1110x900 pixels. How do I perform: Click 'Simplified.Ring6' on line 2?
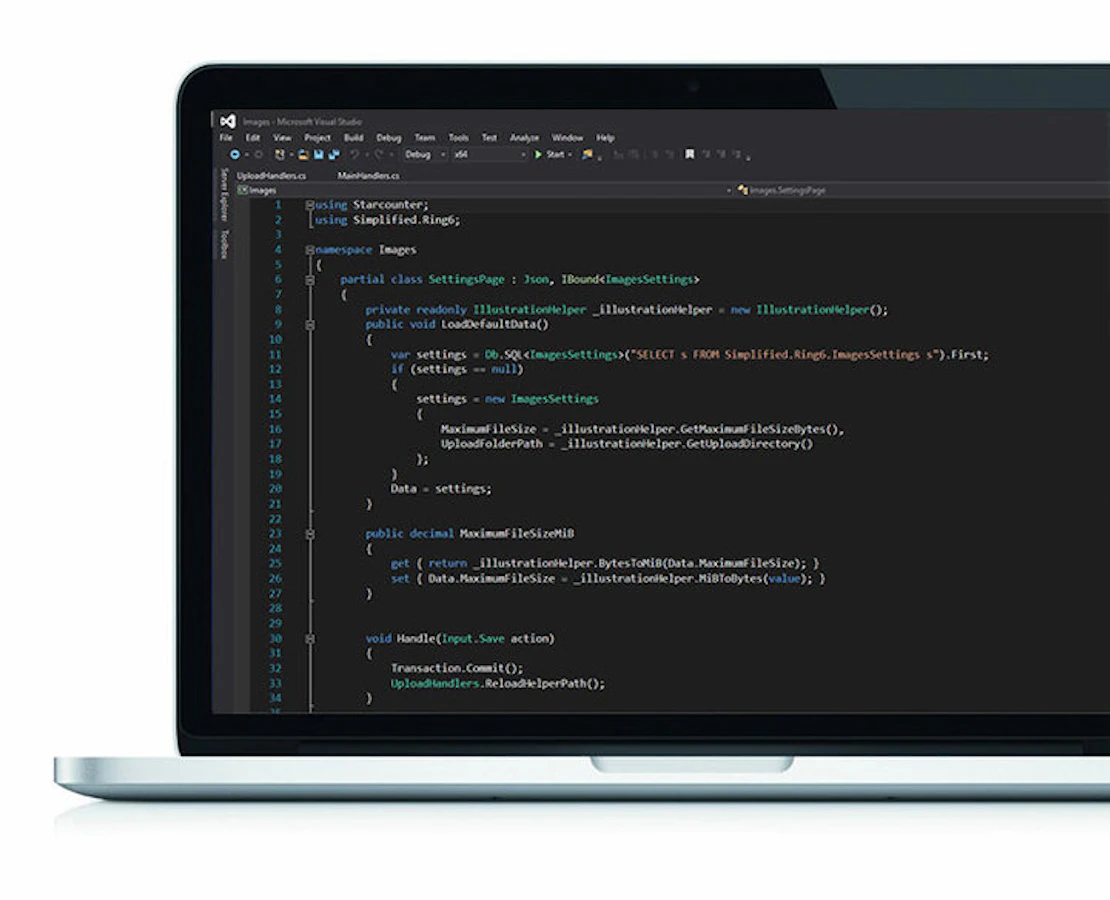(404, 220)
